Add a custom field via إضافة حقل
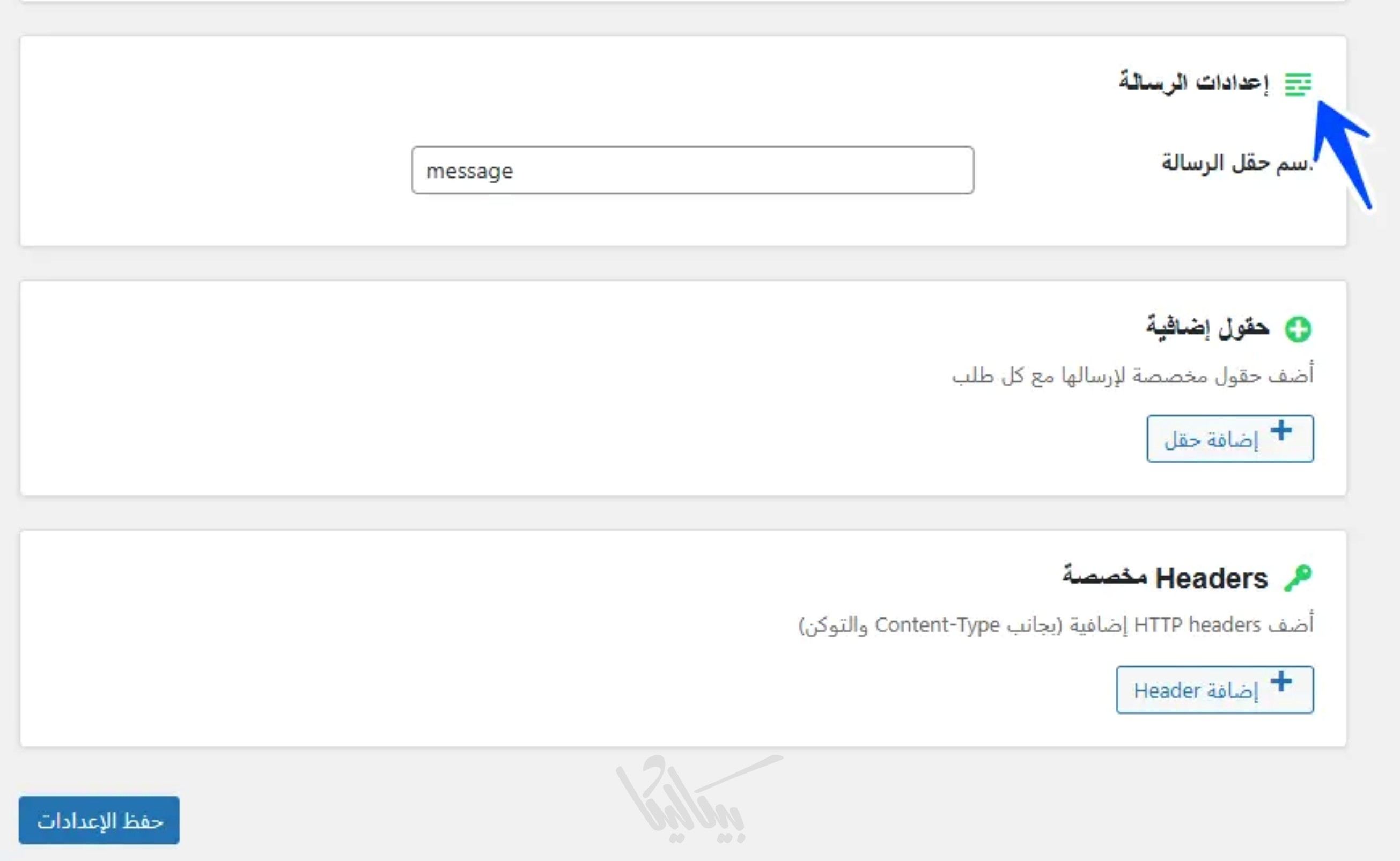This screenshot has height=861, width=1400. pyautogui.click(x=1230, y=439)
